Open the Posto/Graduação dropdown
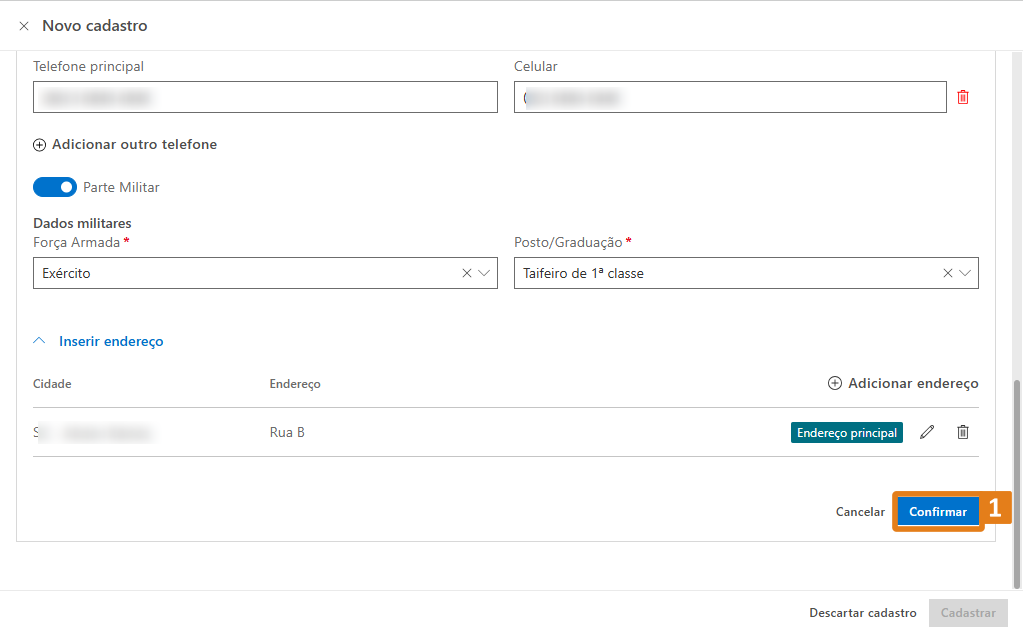The width and height of the screenshot is (1023, 629). 966,273
